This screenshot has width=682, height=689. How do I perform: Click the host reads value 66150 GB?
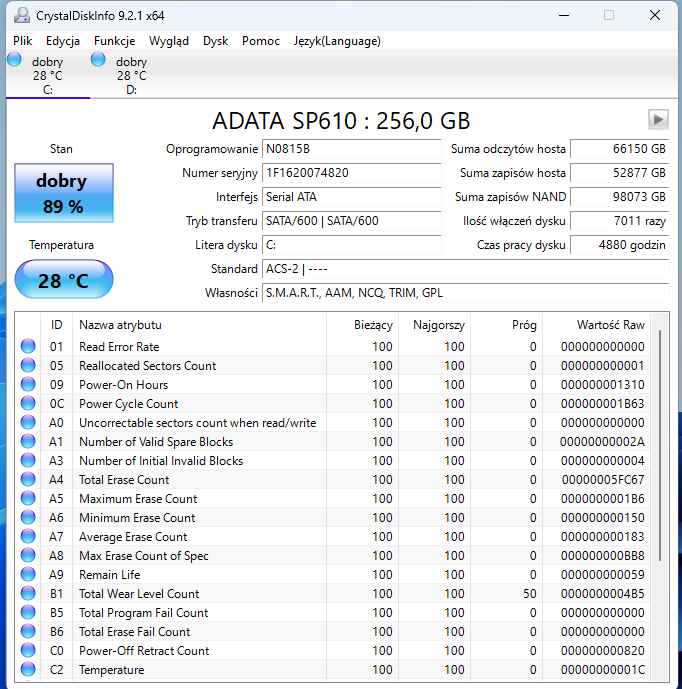pyautogui.click(x=620, y=149)
